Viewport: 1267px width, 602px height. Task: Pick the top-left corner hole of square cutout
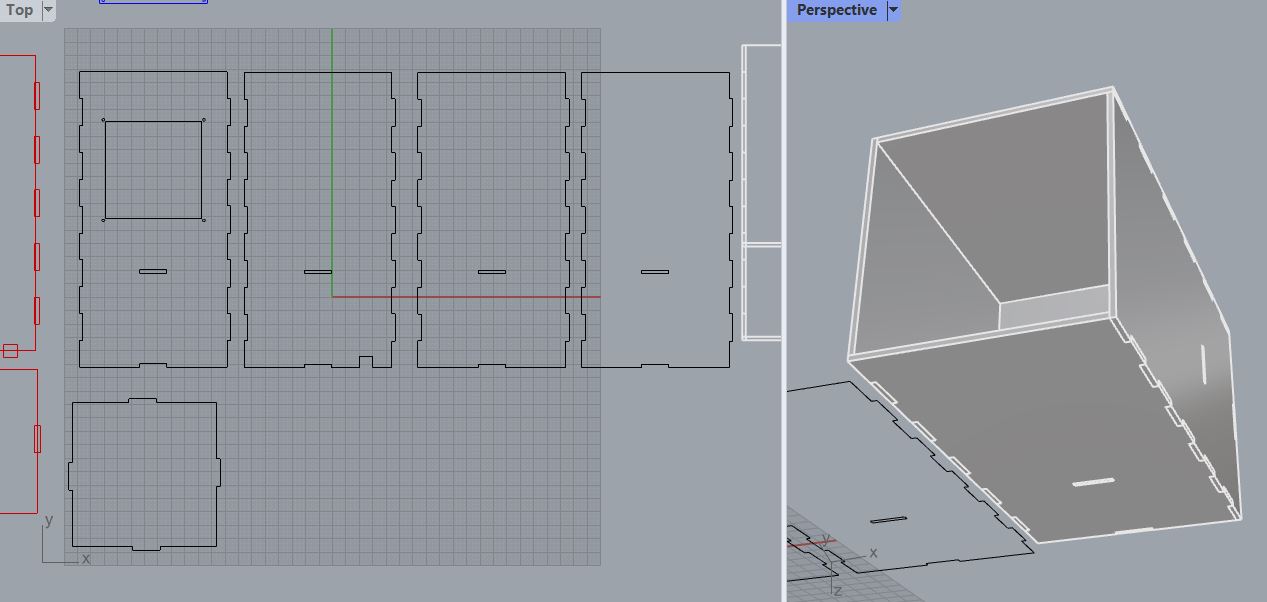103,121
